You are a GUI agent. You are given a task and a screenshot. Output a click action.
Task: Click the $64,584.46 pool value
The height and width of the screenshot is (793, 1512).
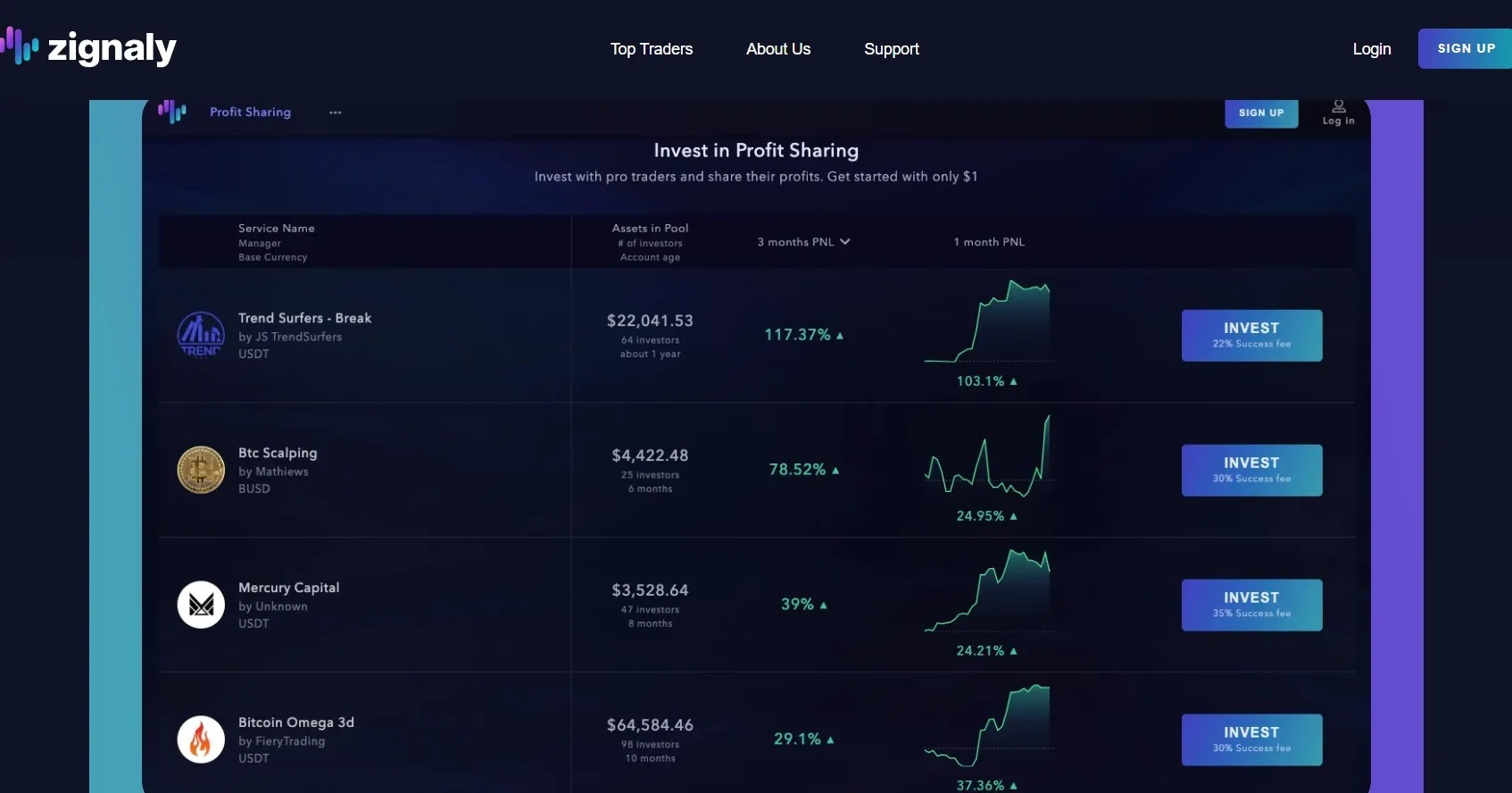[650, 725]
